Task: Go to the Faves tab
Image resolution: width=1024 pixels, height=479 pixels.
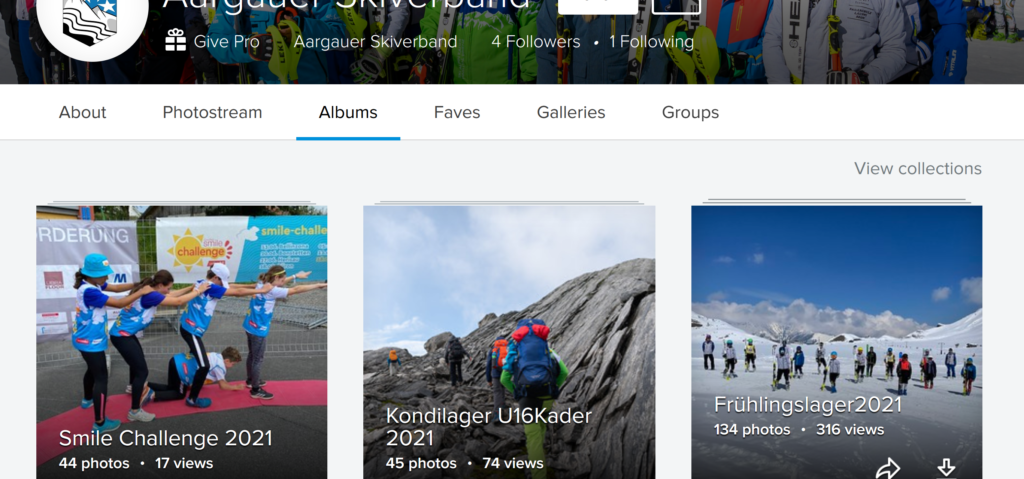Action: [x=457, y=112]
